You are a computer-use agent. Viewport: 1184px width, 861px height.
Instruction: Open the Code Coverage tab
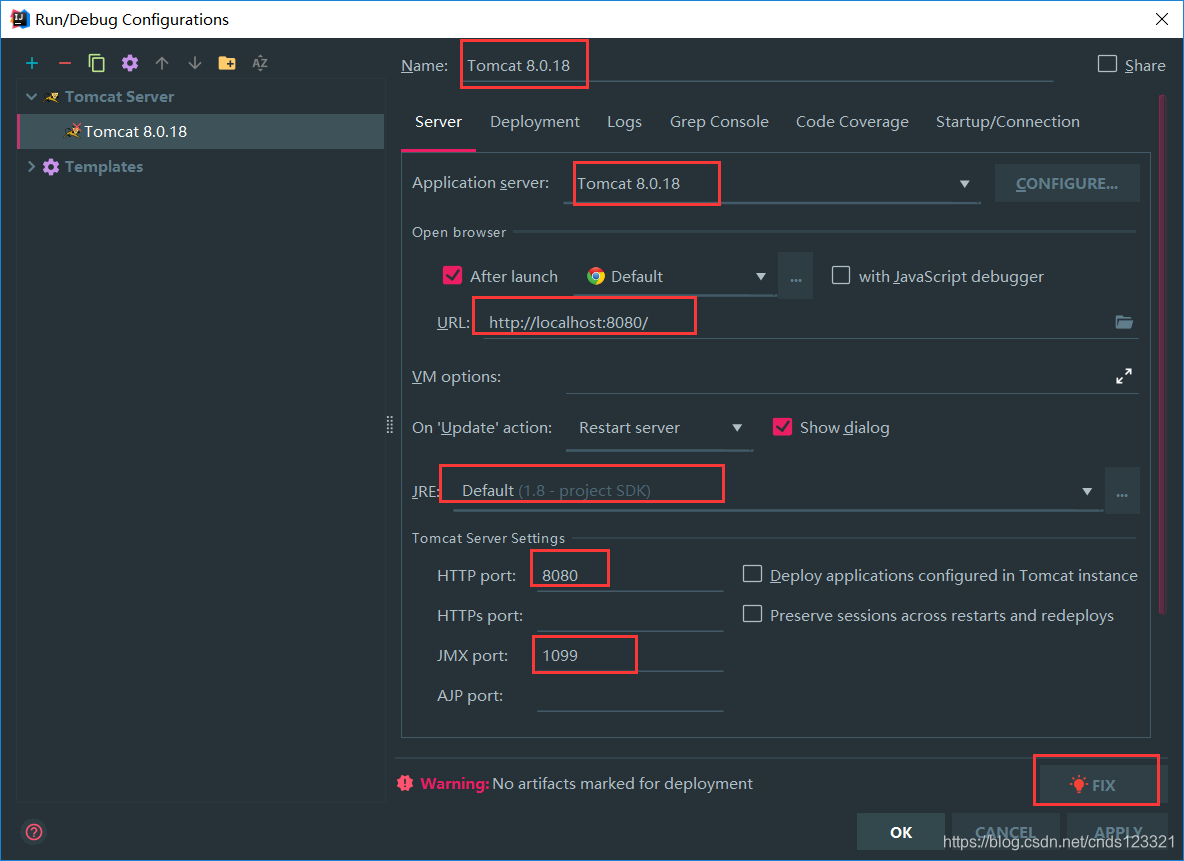pos(852,122)
